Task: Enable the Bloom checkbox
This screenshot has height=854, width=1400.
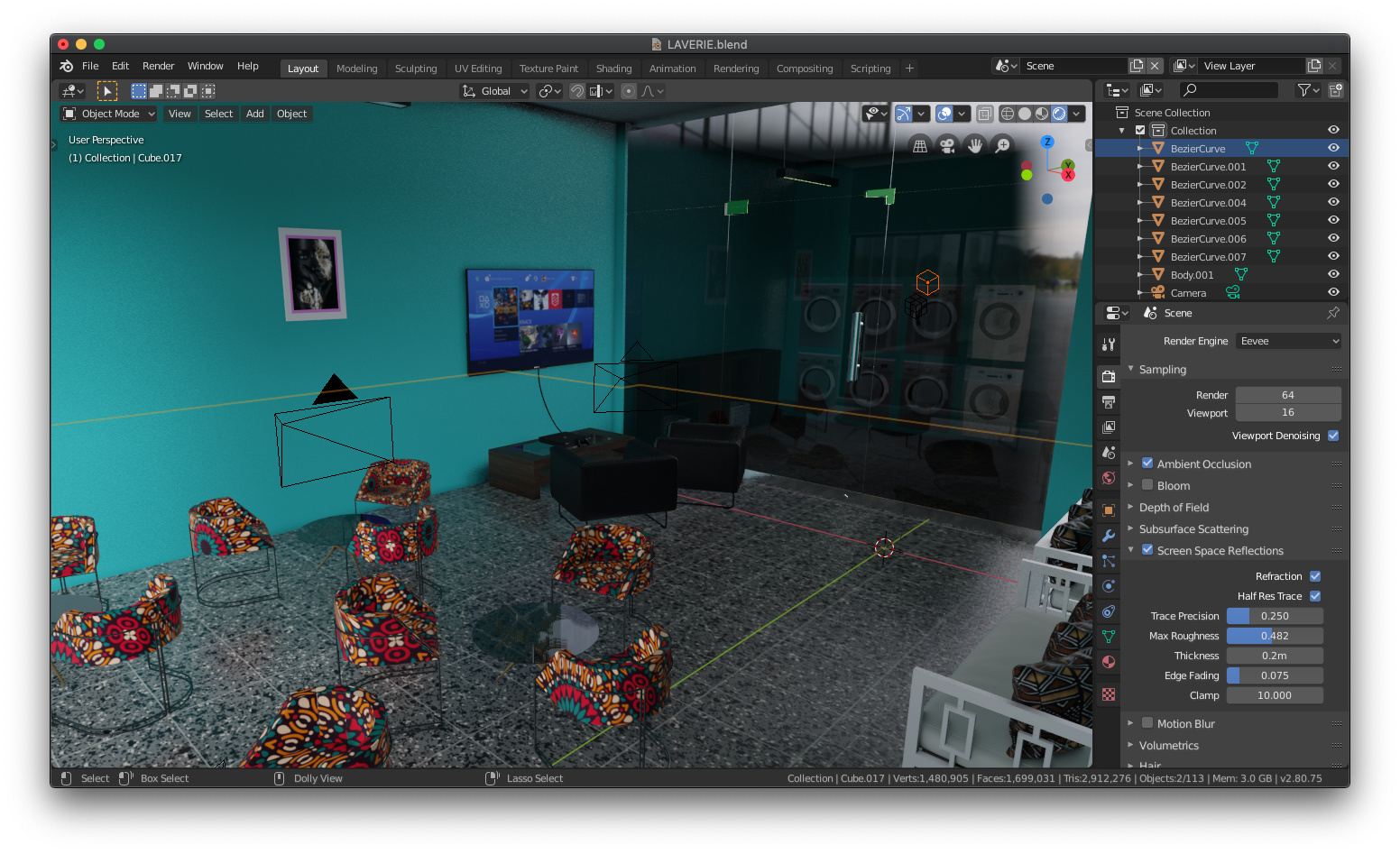Action: pos(1147,485)
